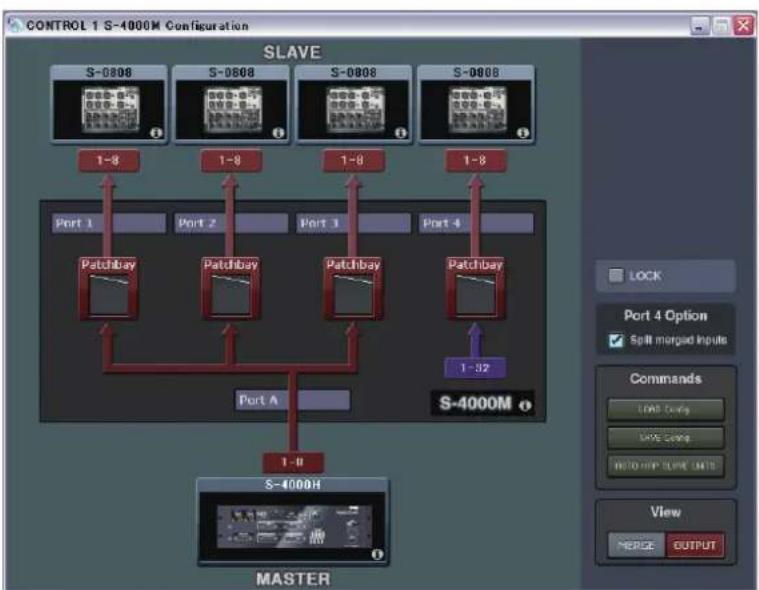The height and width of the screenshot is (590, 759).
Task: Click the AUTO MAP SLAVE UNITS button
Action: tap(666, 466)
